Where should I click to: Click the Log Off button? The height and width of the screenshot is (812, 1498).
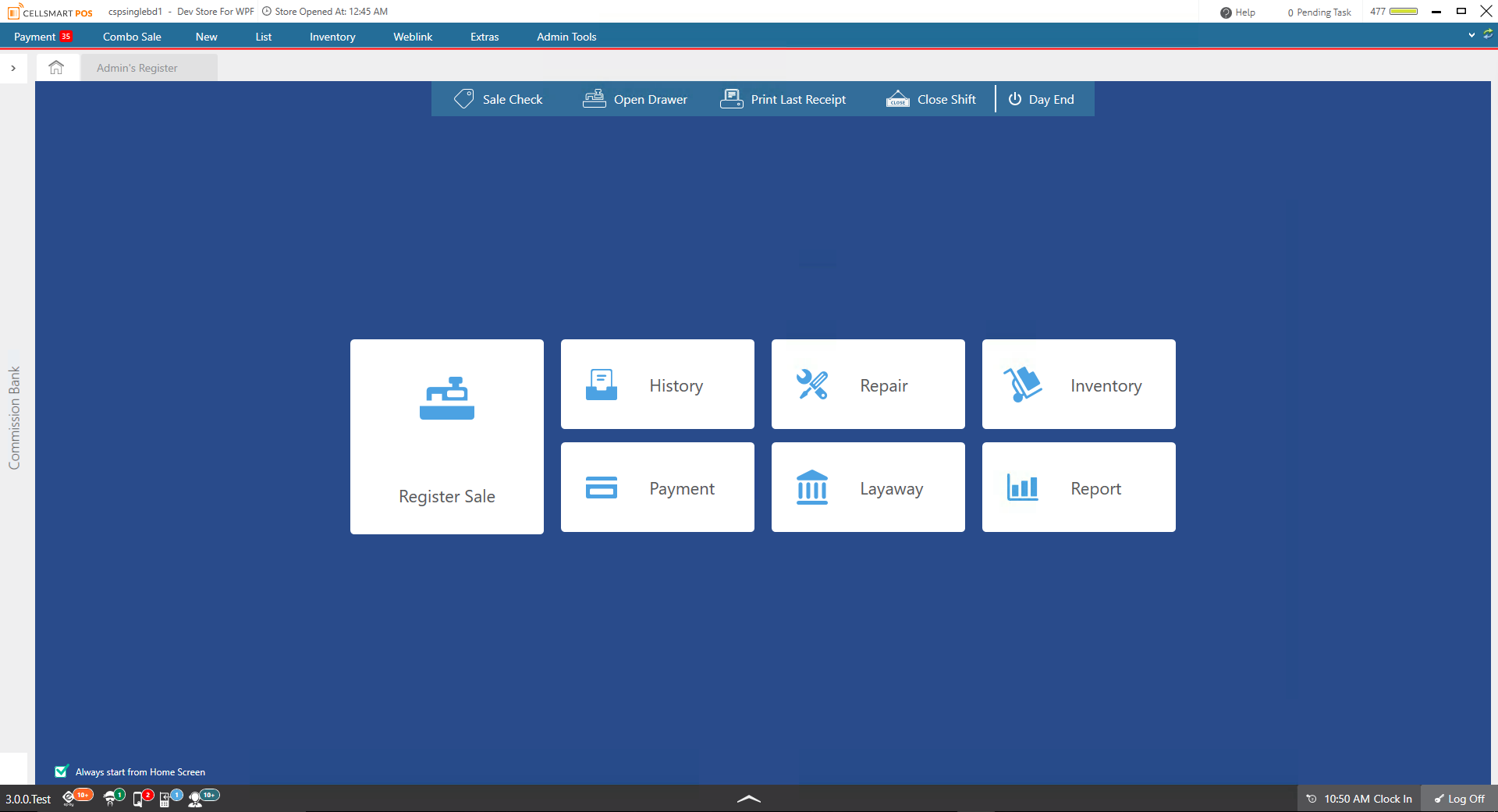1459,799
